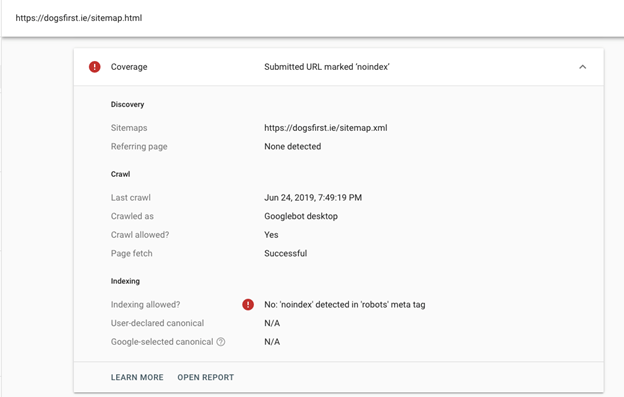Click the 'None detected' referring page value
The height and width of the screenshot is (397, 624).
pos(292,146)
